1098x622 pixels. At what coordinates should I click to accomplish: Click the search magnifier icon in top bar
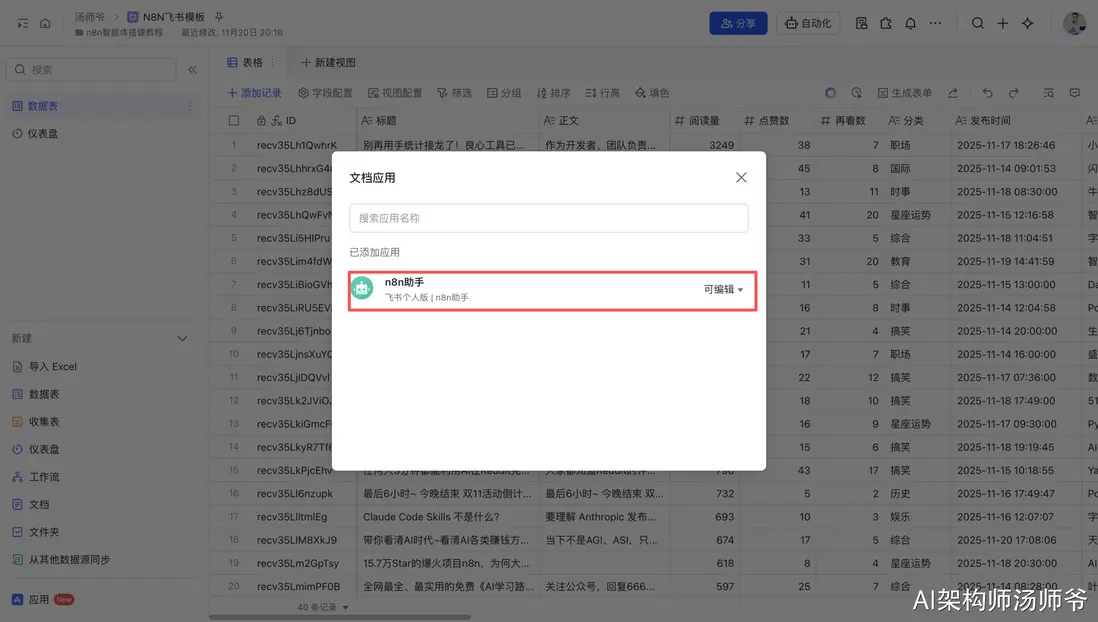(x=978, y=23)
